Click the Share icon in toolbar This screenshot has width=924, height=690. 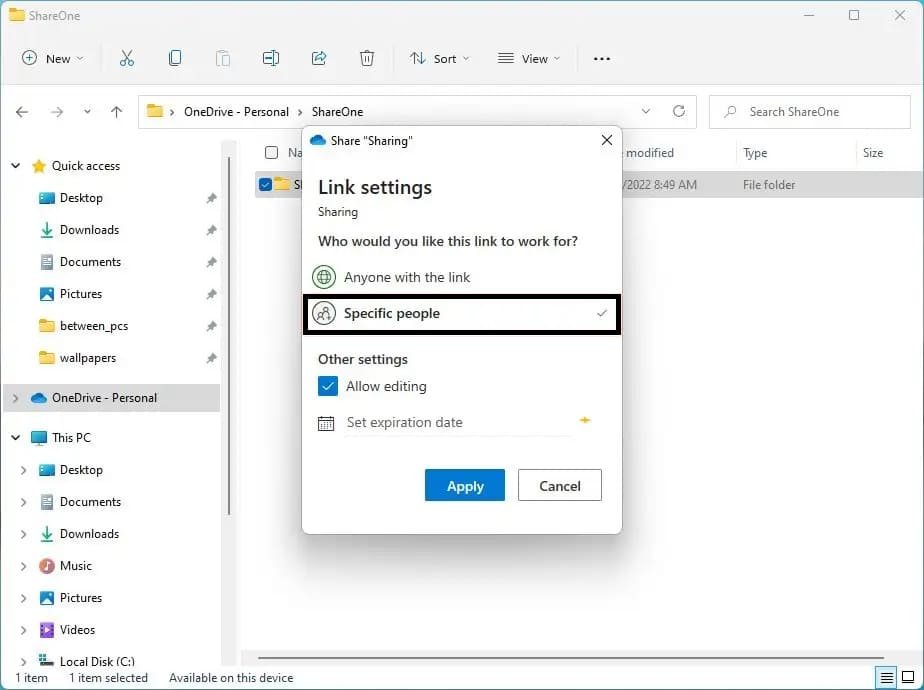(319, 59)
